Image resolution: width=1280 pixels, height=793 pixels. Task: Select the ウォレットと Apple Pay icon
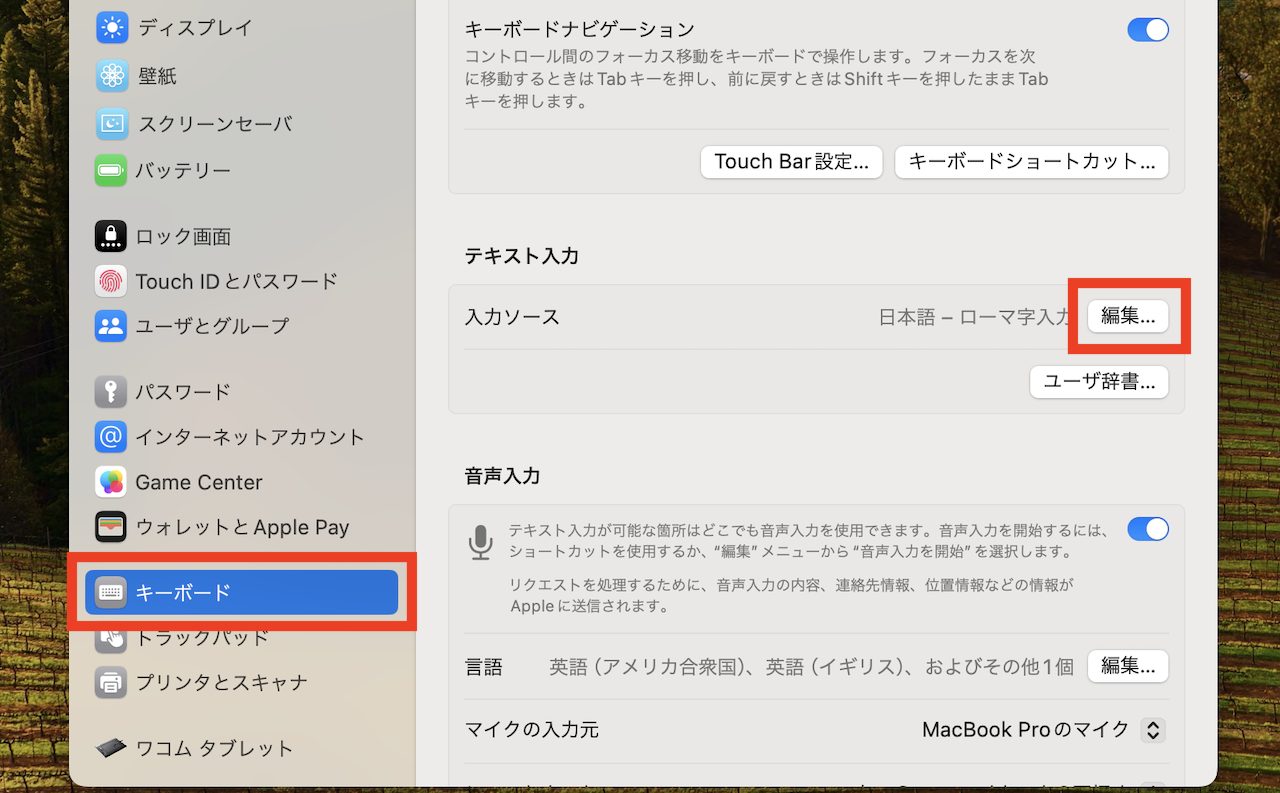111,527
